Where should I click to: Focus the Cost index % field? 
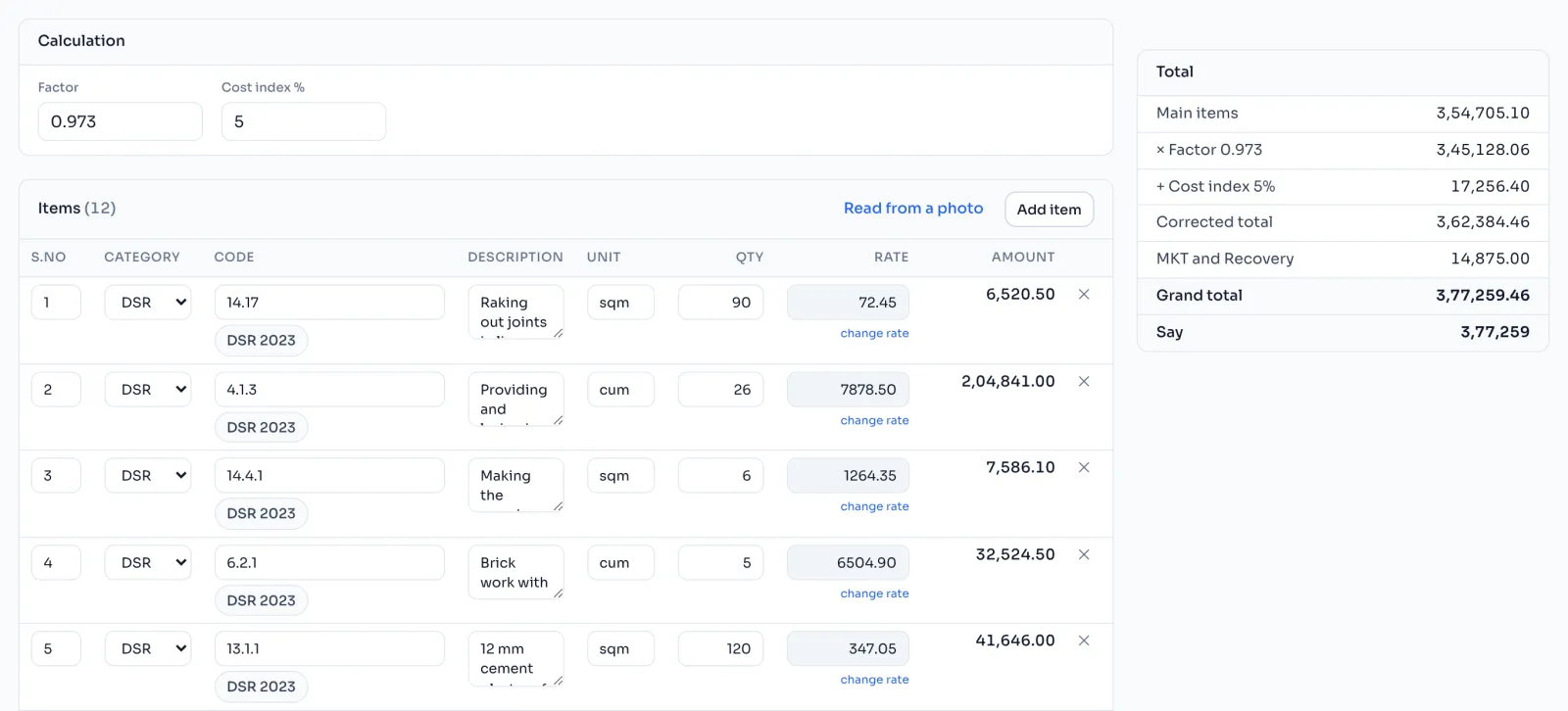[304, 121]
